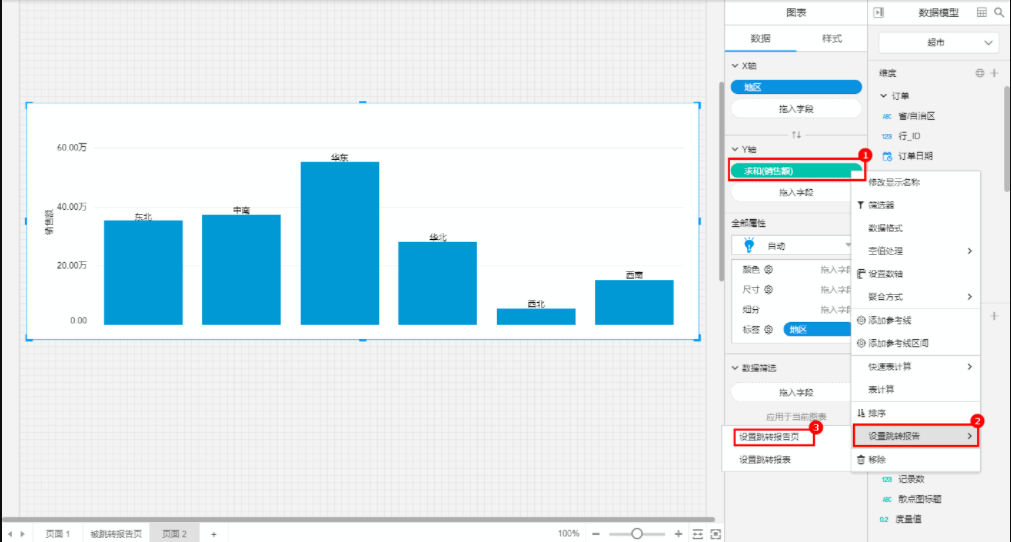1011x542 pixels.
Task: Open the gear settings next to 颜色
Action: tap(769, 269)
